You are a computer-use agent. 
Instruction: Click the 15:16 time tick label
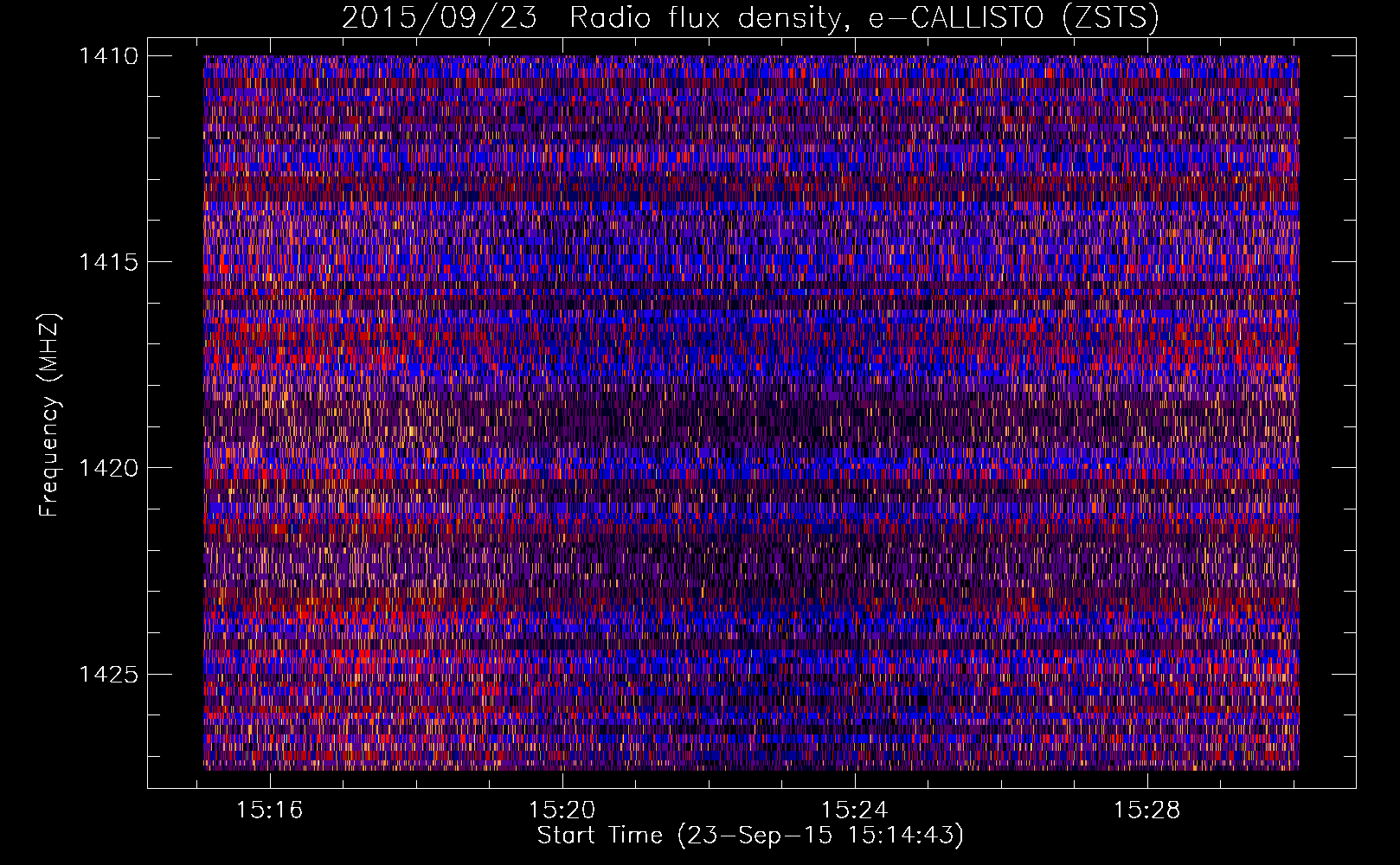[270, 811]
